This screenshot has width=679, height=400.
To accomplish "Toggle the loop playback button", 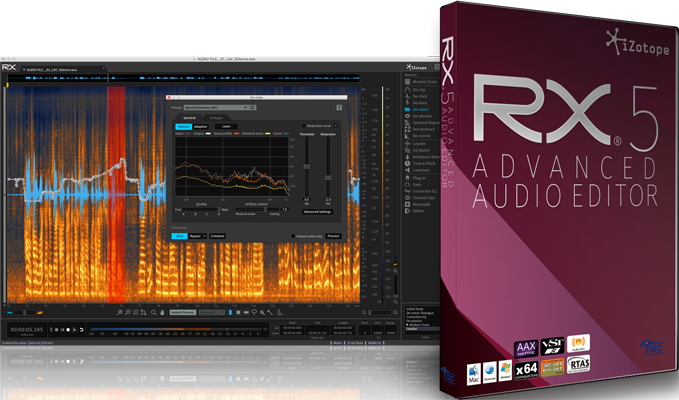I will click(x=81, y=330).
